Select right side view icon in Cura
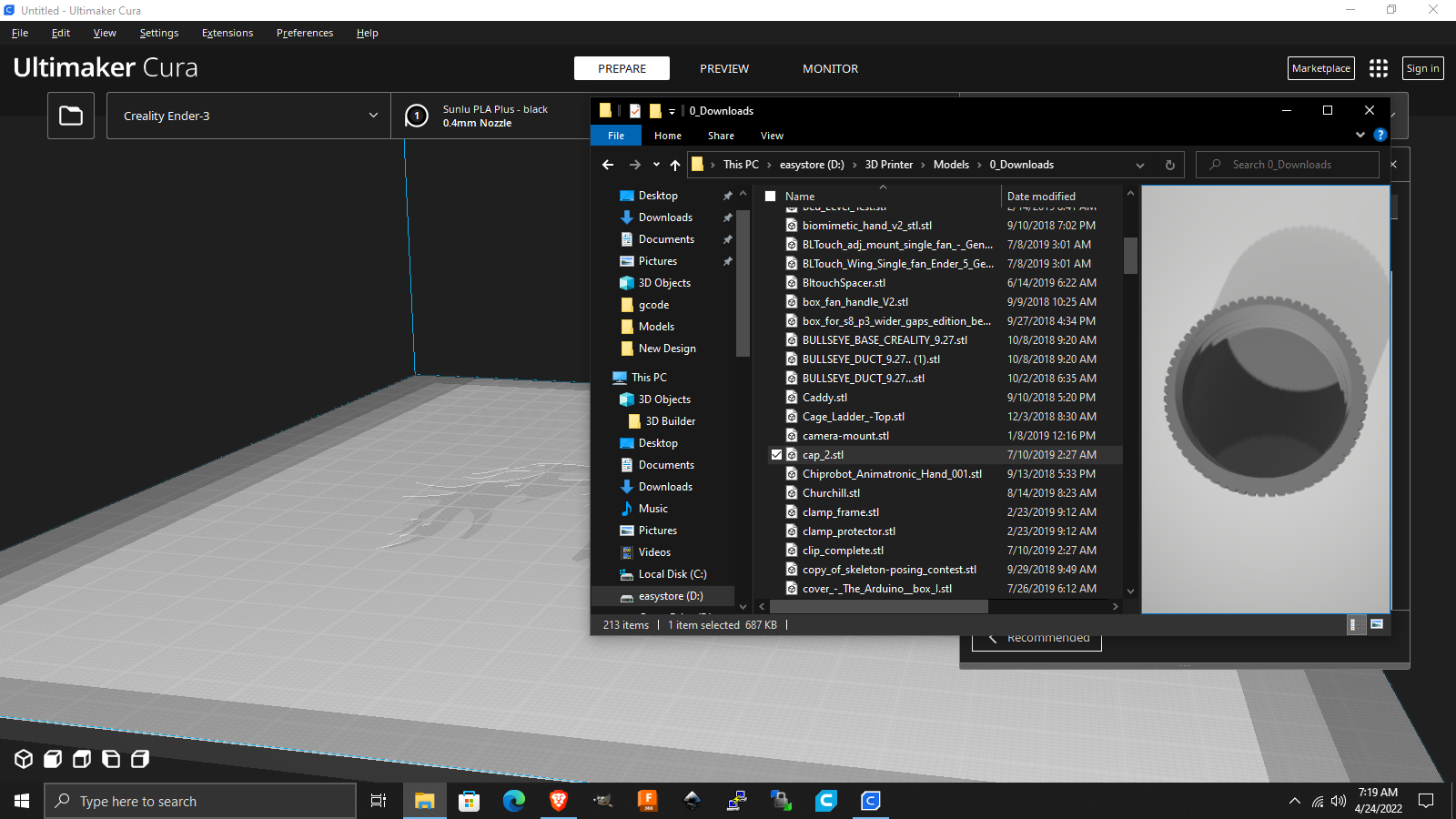The image size is (1456, 819). (140, 759)
